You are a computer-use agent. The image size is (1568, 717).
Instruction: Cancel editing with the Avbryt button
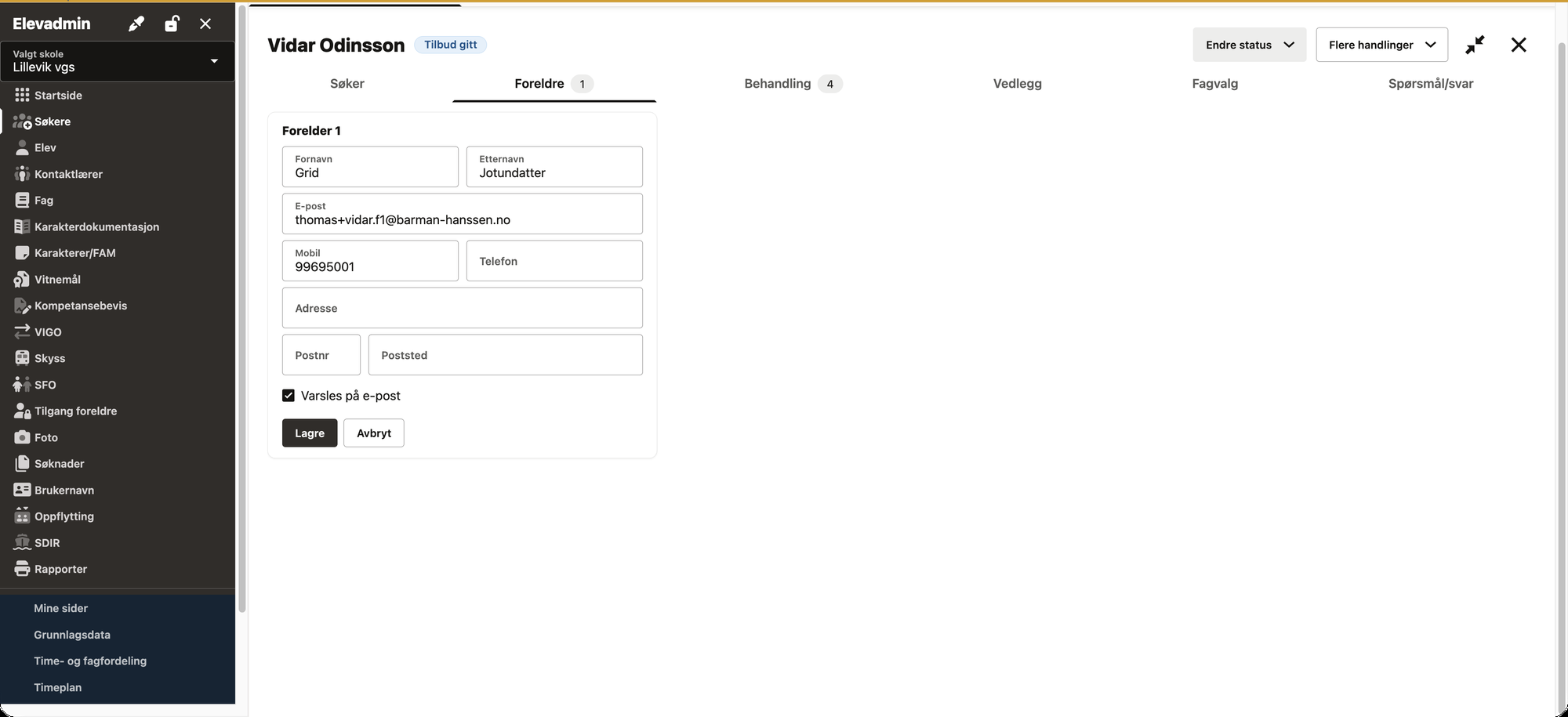coord(374,433)
